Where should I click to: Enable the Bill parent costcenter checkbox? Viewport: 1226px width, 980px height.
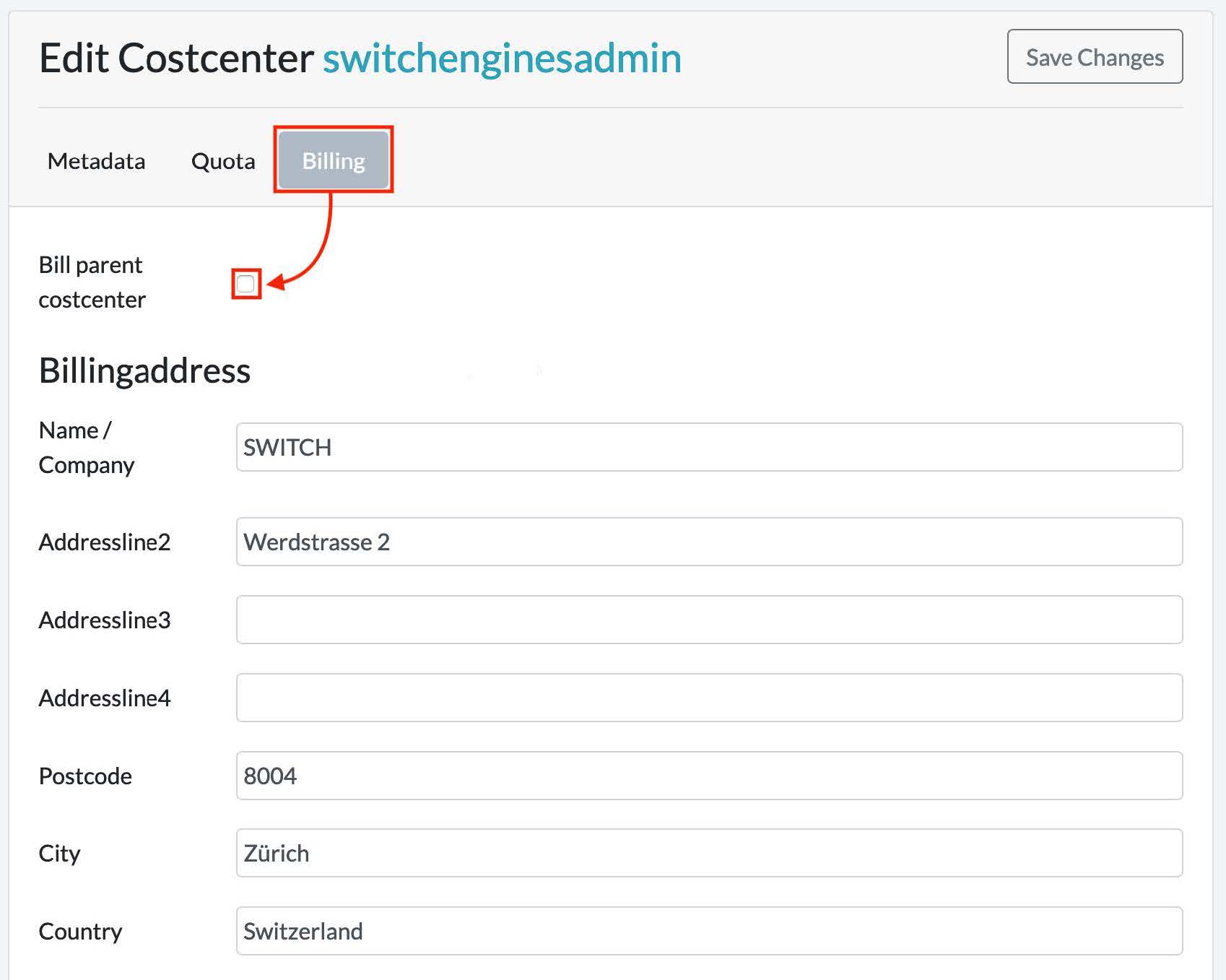(245, 284)
